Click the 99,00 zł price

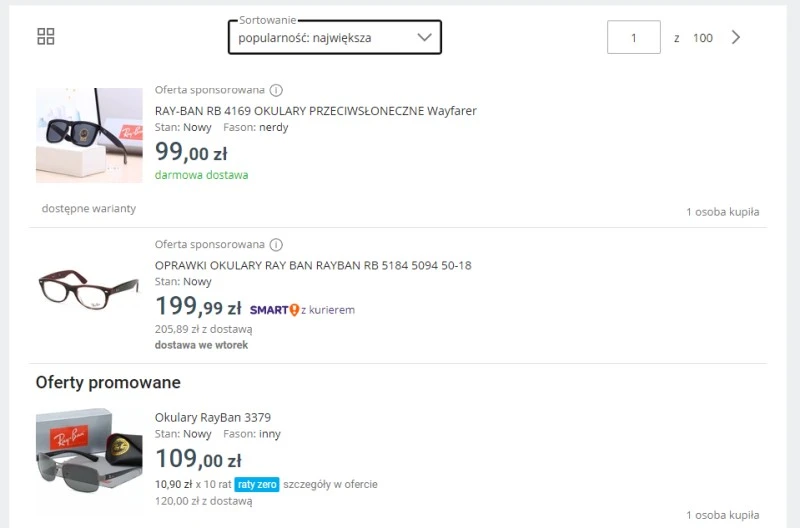click(191, 152)
